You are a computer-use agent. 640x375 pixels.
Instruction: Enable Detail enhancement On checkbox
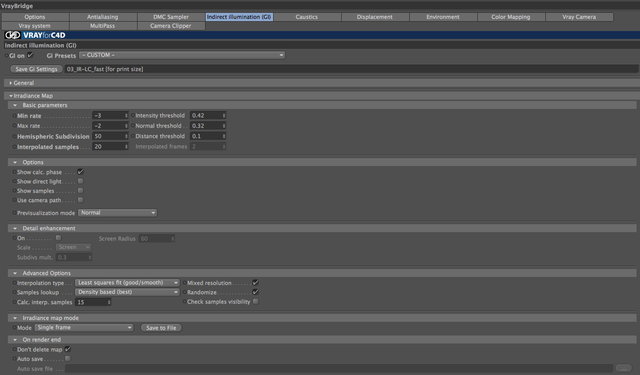coord(58,238)
